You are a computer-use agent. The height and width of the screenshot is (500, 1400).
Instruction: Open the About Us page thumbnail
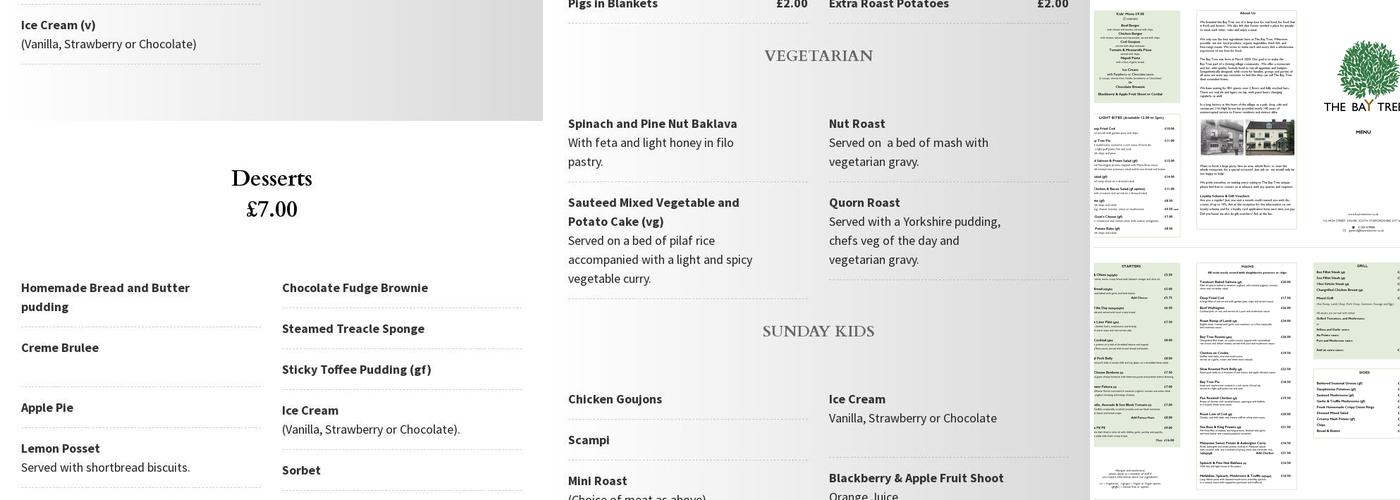click(1246, 120)
